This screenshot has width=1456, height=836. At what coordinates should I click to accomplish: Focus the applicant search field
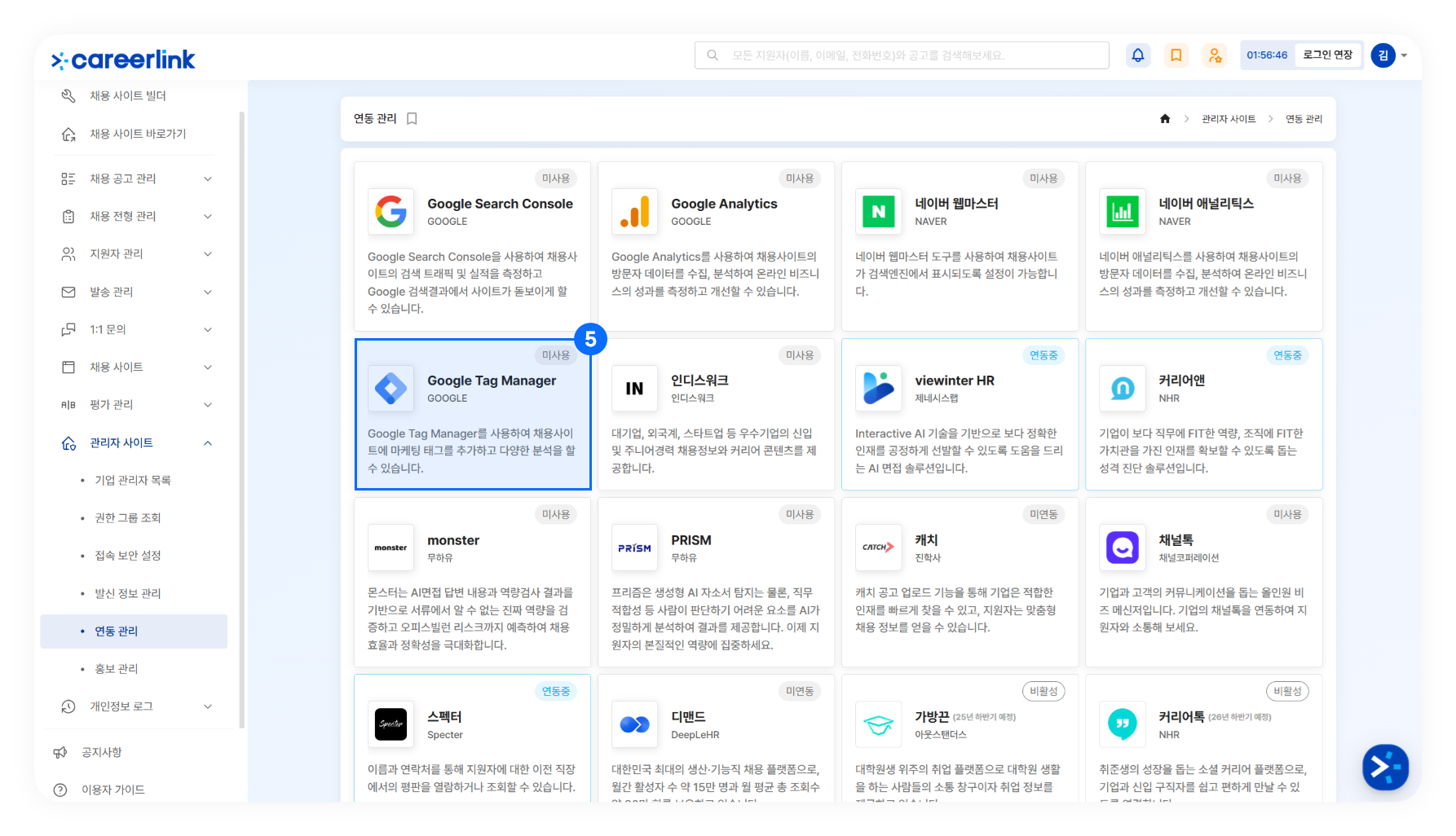click(x=902, y=55)
